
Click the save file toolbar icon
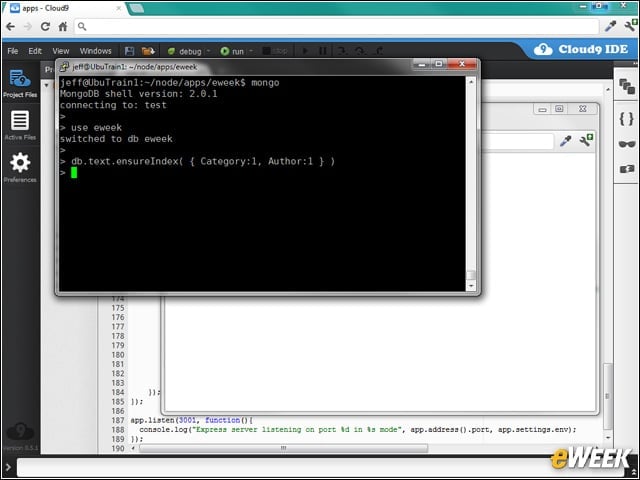[x=129, y=51]
